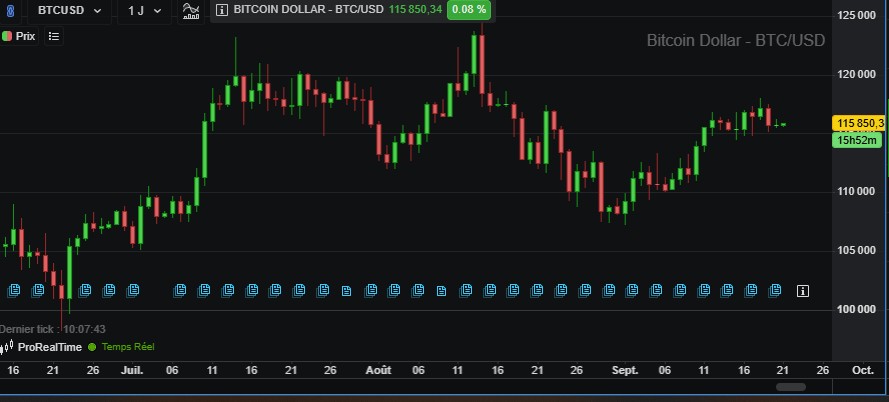Click the 100 000 price scale label
Viewport: 889px width, 402px height.
856,310
